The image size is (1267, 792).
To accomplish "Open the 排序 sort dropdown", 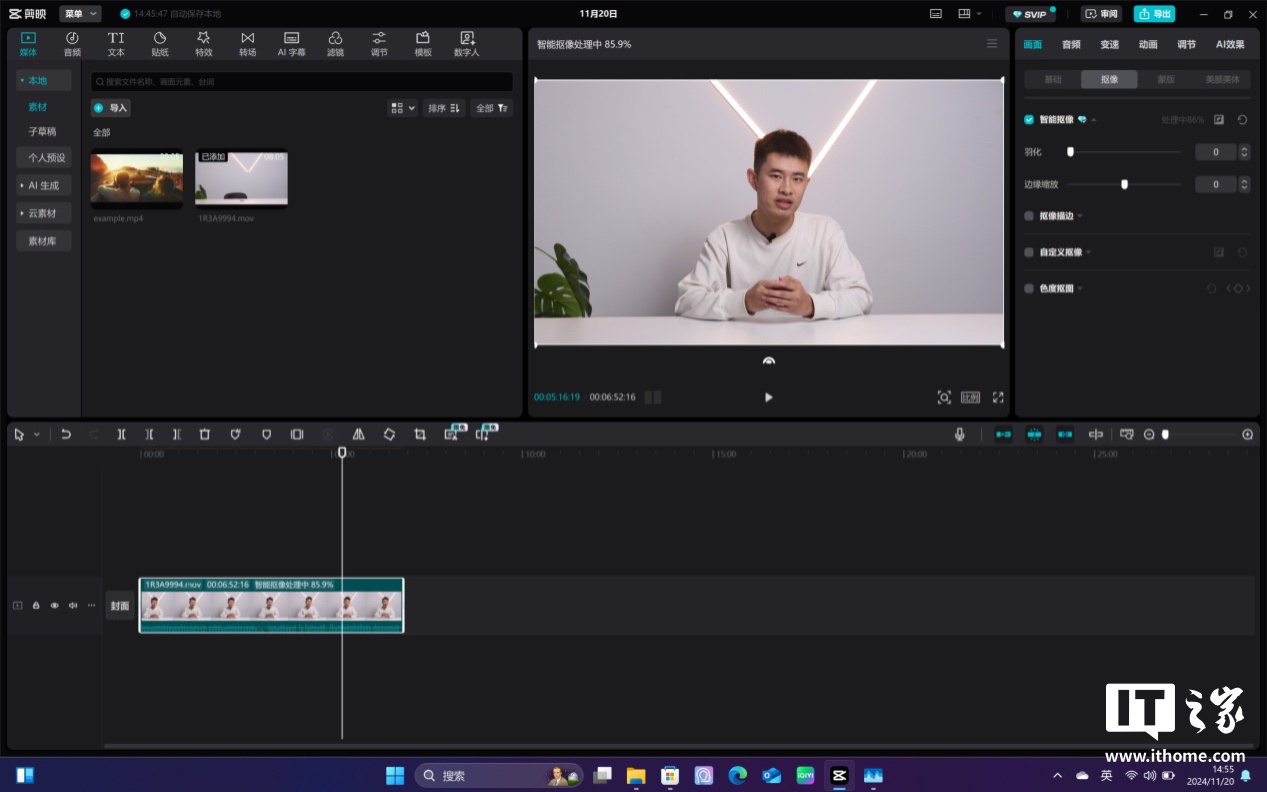I will pyautogui.click(x=443, y=108).
